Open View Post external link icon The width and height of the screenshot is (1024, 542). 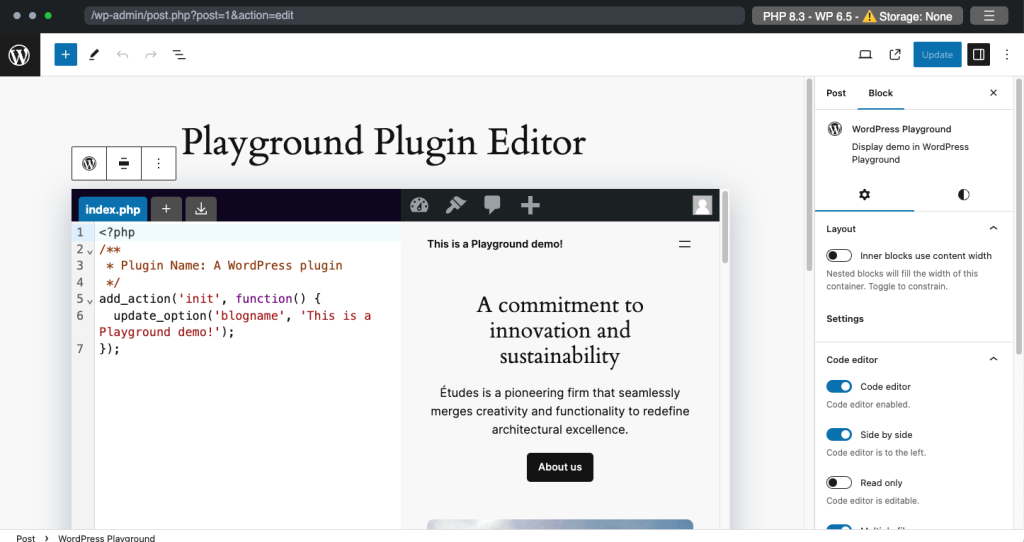895,55
